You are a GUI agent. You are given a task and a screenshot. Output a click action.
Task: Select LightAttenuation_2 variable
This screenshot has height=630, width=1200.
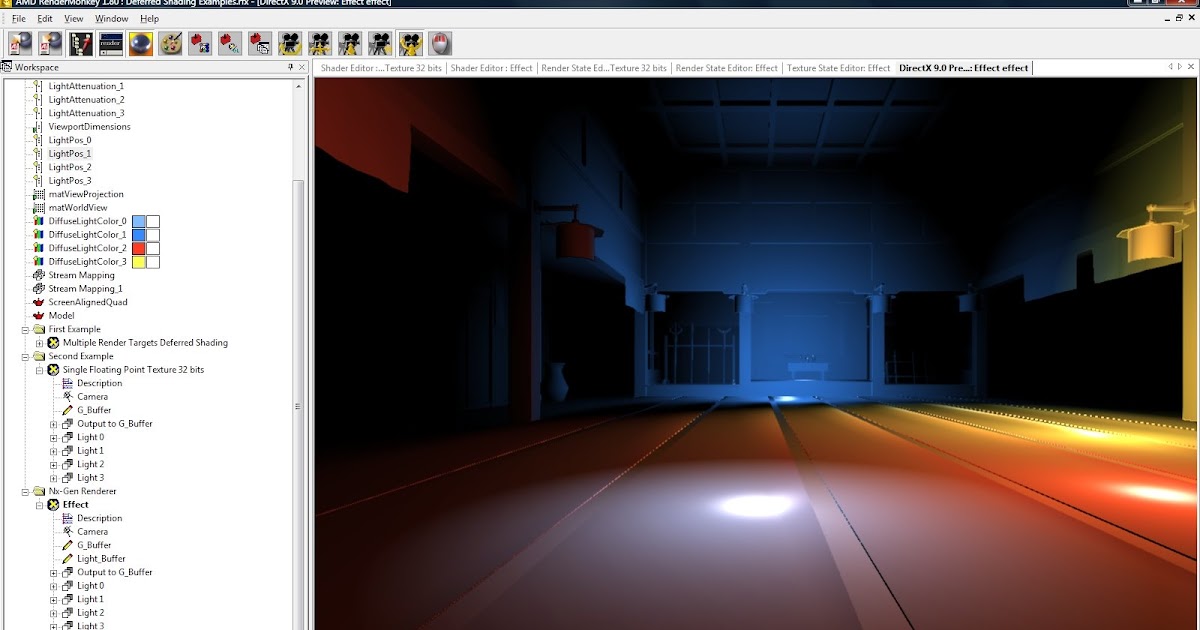coord(86,100)
